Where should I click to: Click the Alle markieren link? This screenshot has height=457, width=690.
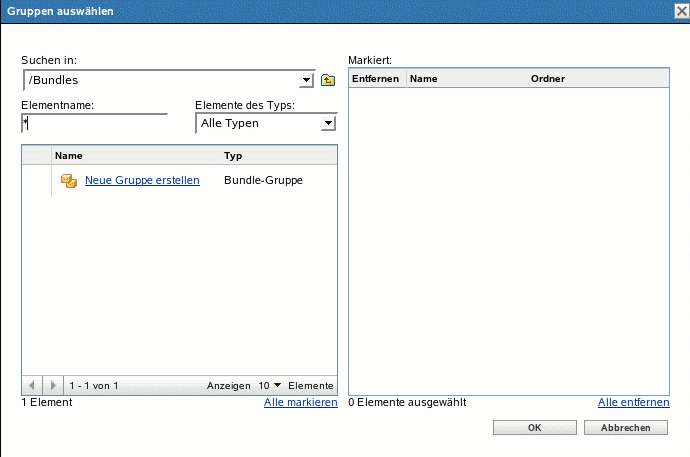[x=301, y=402]
